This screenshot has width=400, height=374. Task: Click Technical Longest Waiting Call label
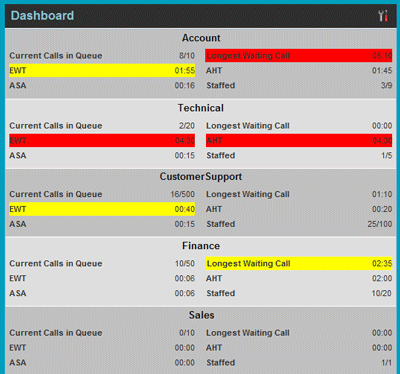pos(248,126)
